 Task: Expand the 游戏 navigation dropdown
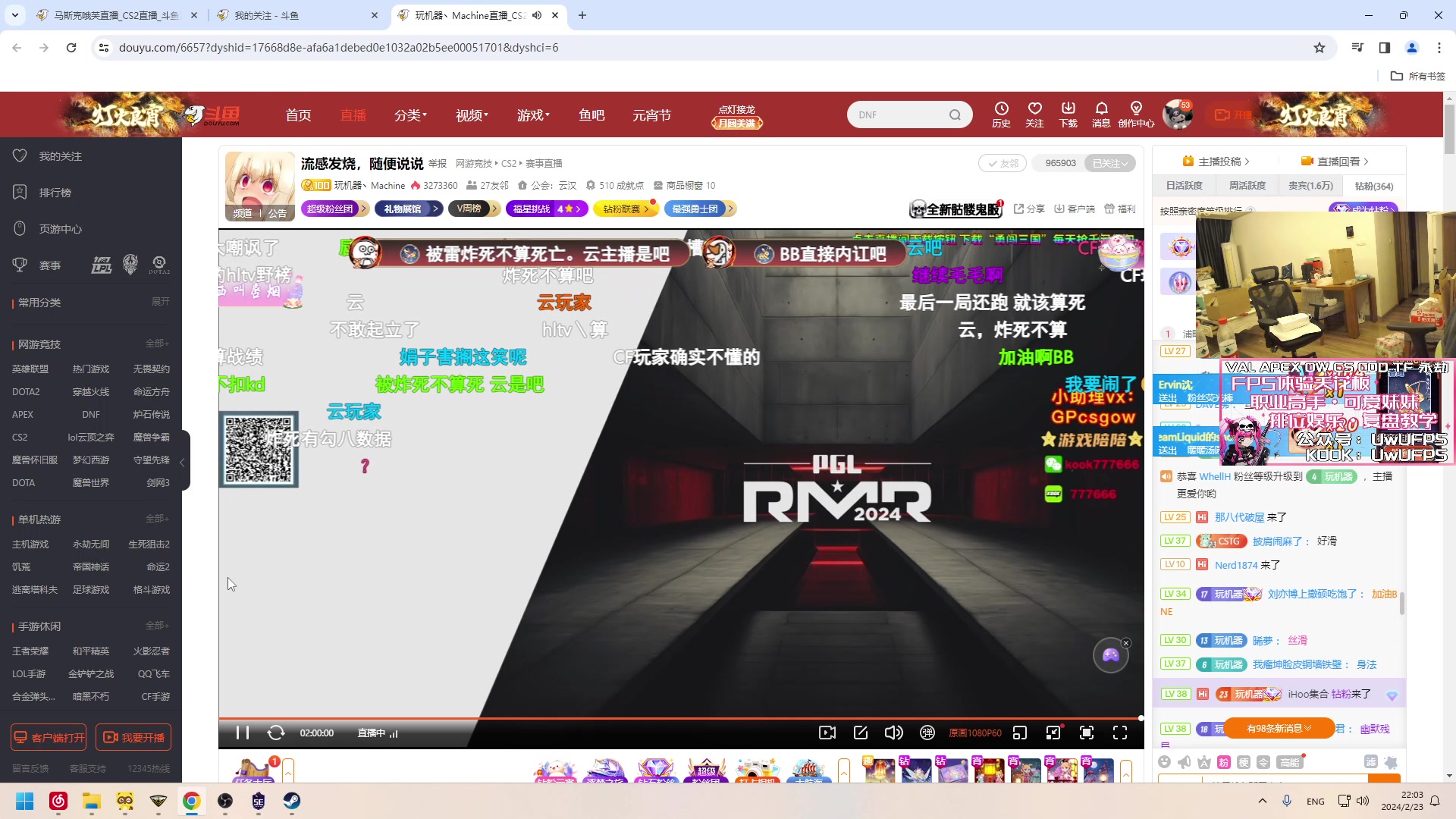pos(533,115)
